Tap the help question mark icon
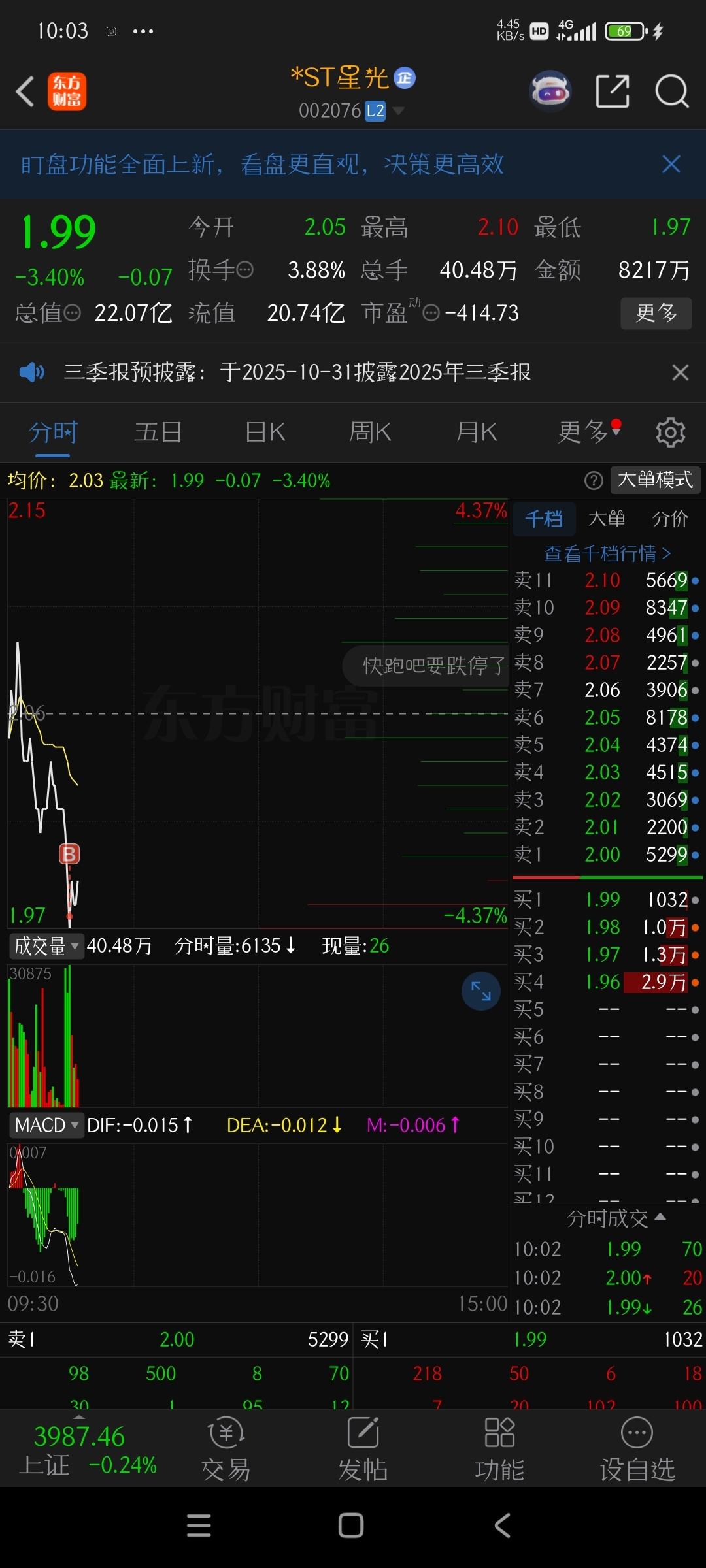 [594, 481]
